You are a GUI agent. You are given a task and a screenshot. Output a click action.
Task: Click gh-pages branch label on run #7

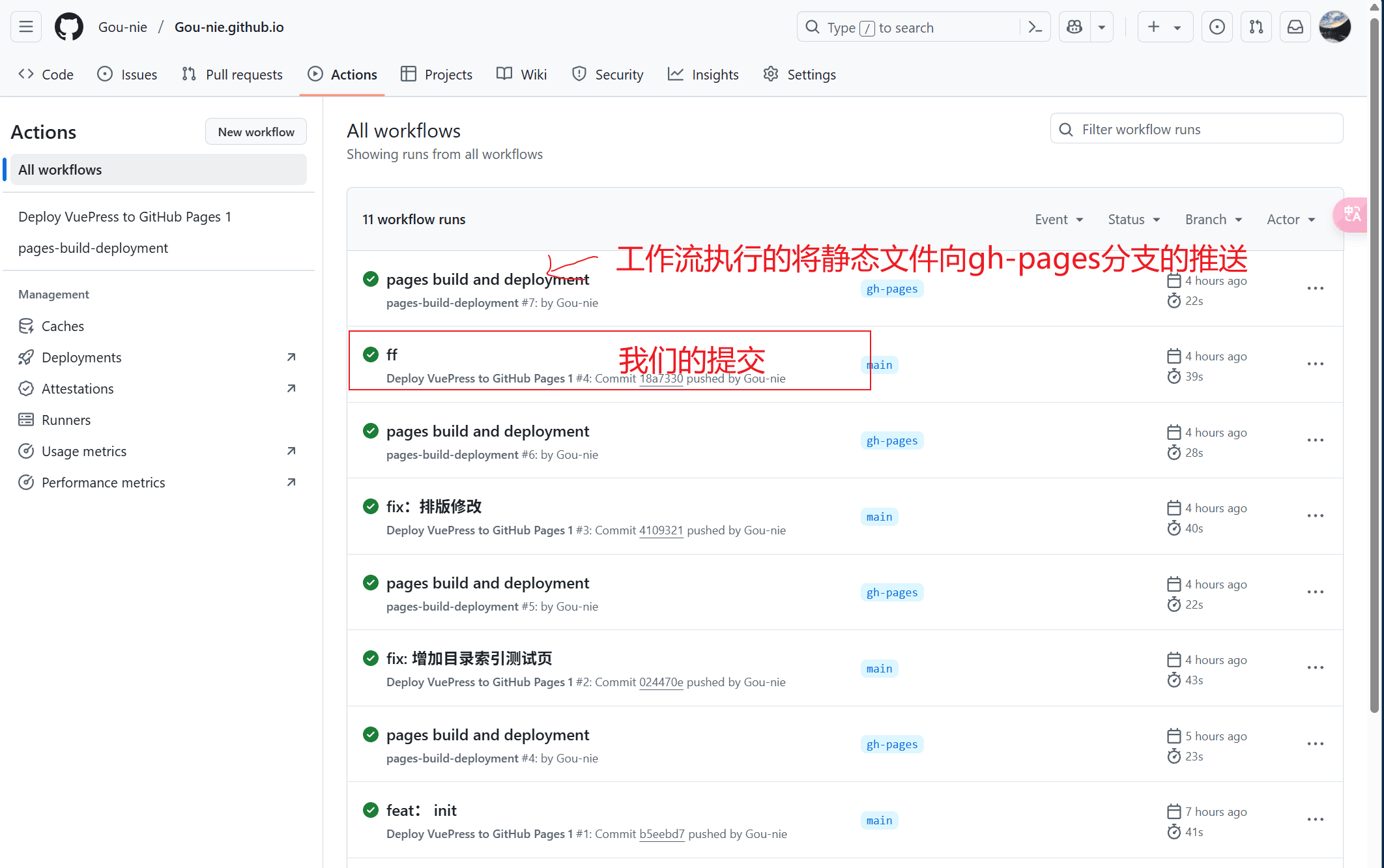point(891,289)
